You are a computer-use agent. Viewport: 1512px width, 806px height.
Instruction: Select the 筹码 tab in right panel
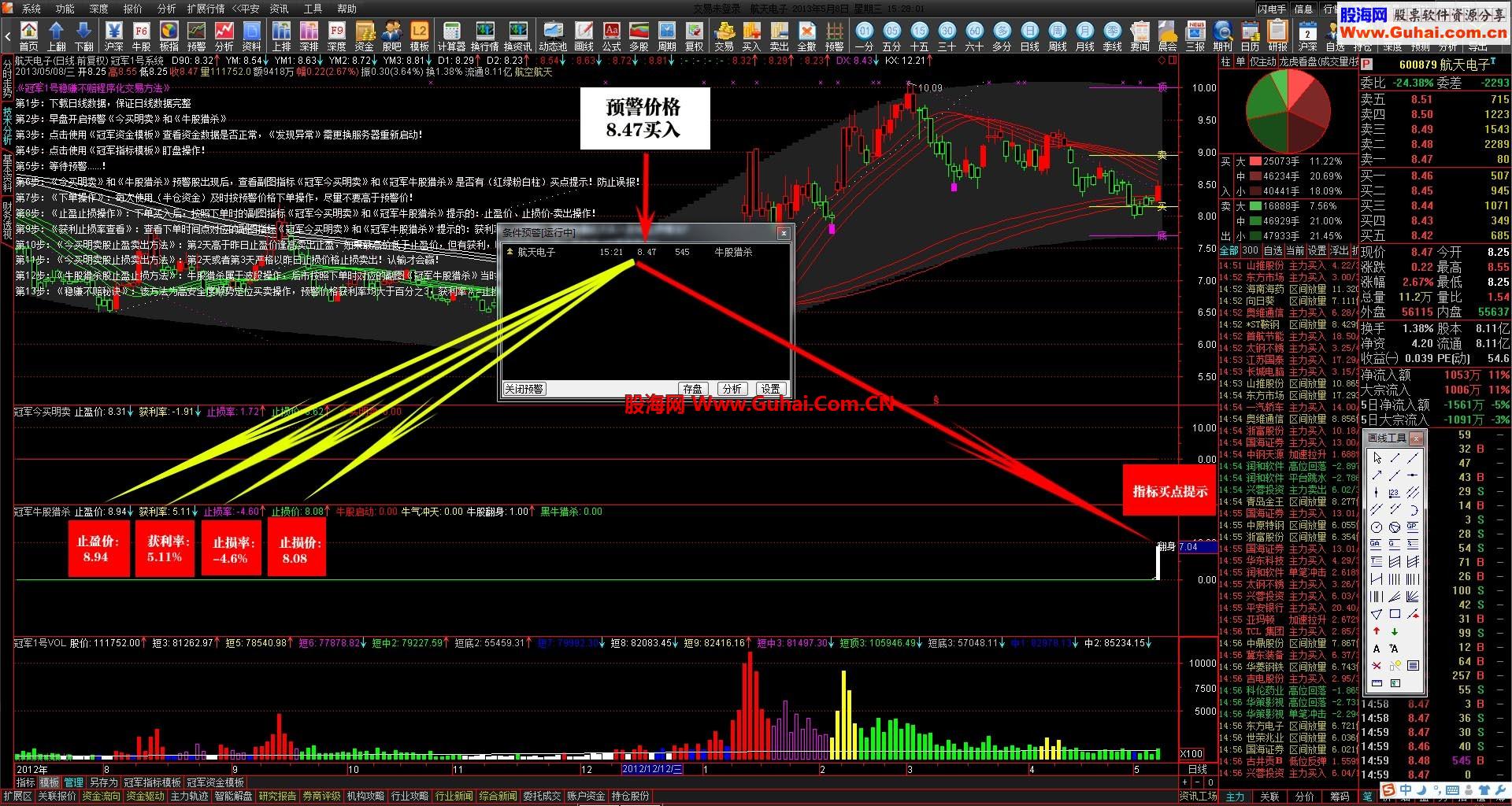click(1340, 797)
